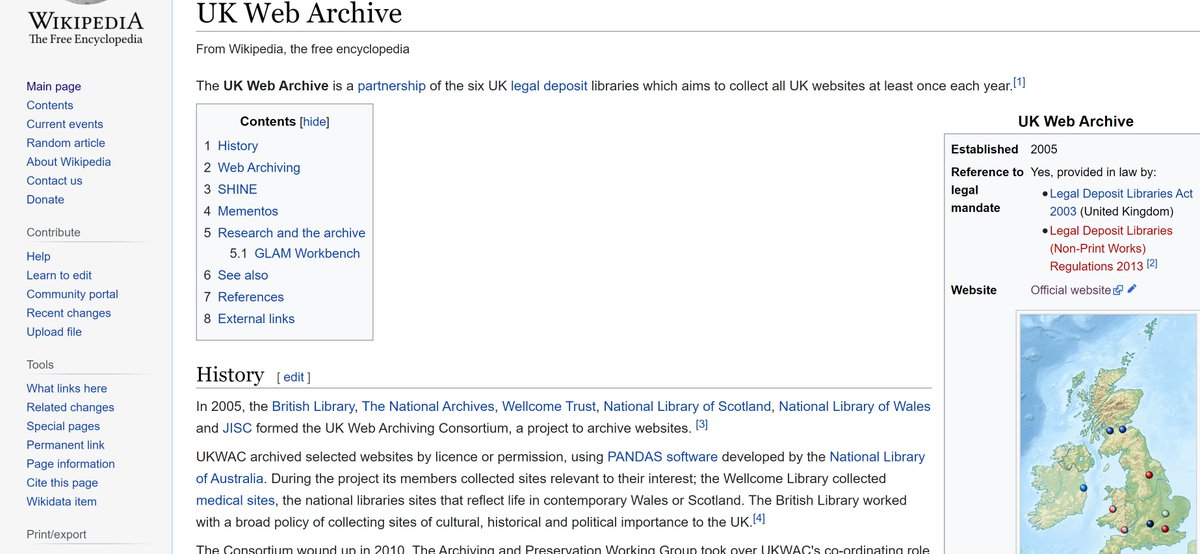Open the British Library article

(313, 407)
